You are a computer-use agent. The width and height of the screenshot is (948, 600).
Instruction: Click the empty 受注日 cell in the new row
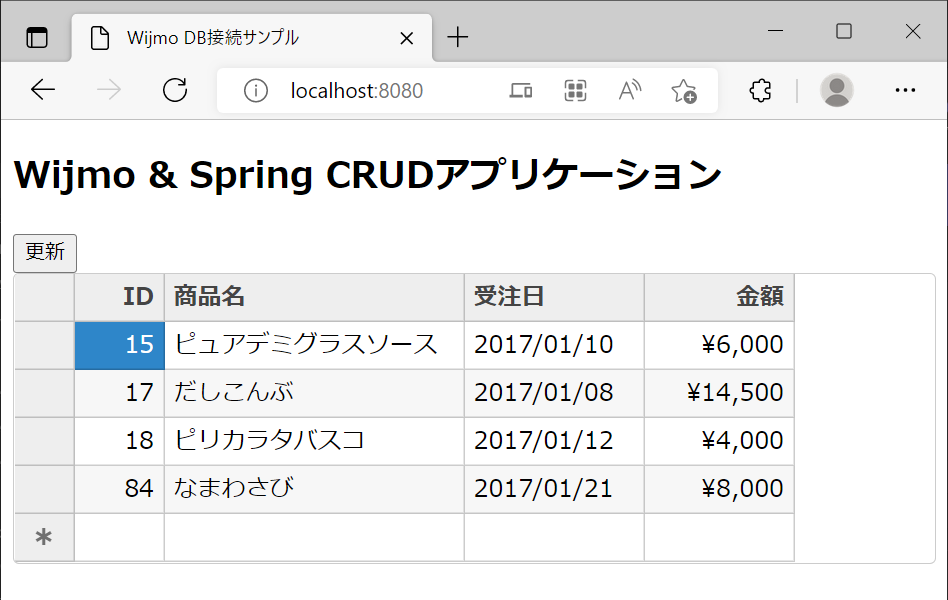coord(554,537)
